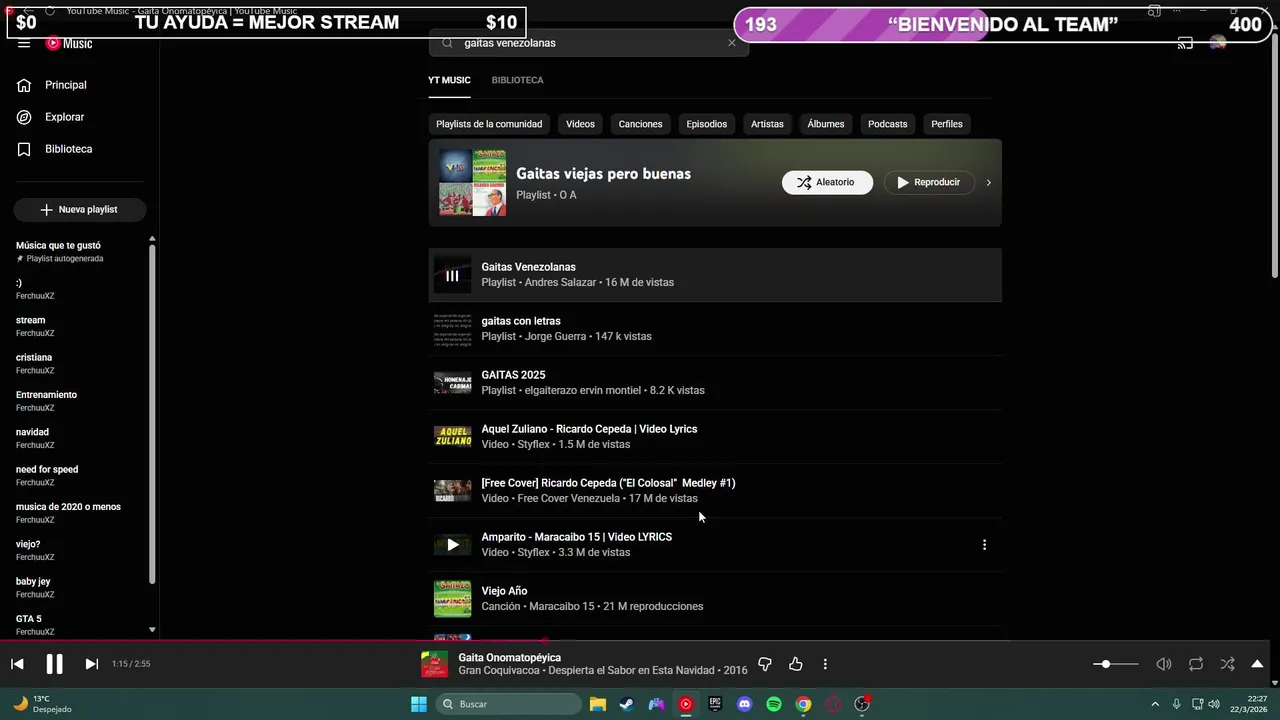Dislike the current song
The height and width of the screenshot is (720, 1280).
click(765, 664)
